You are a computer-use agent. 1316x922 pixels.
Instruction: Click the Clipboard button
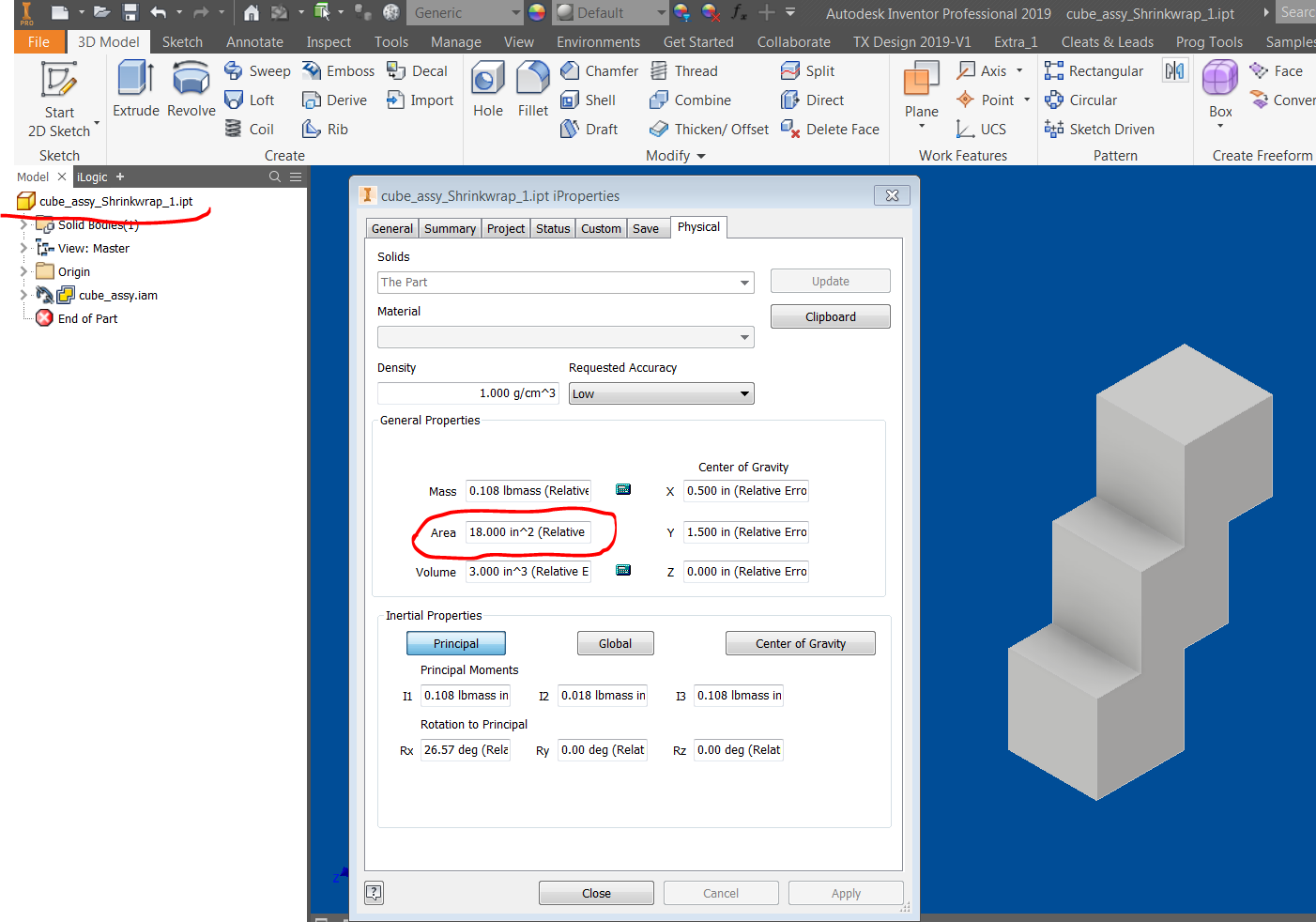tap(830, 316)
